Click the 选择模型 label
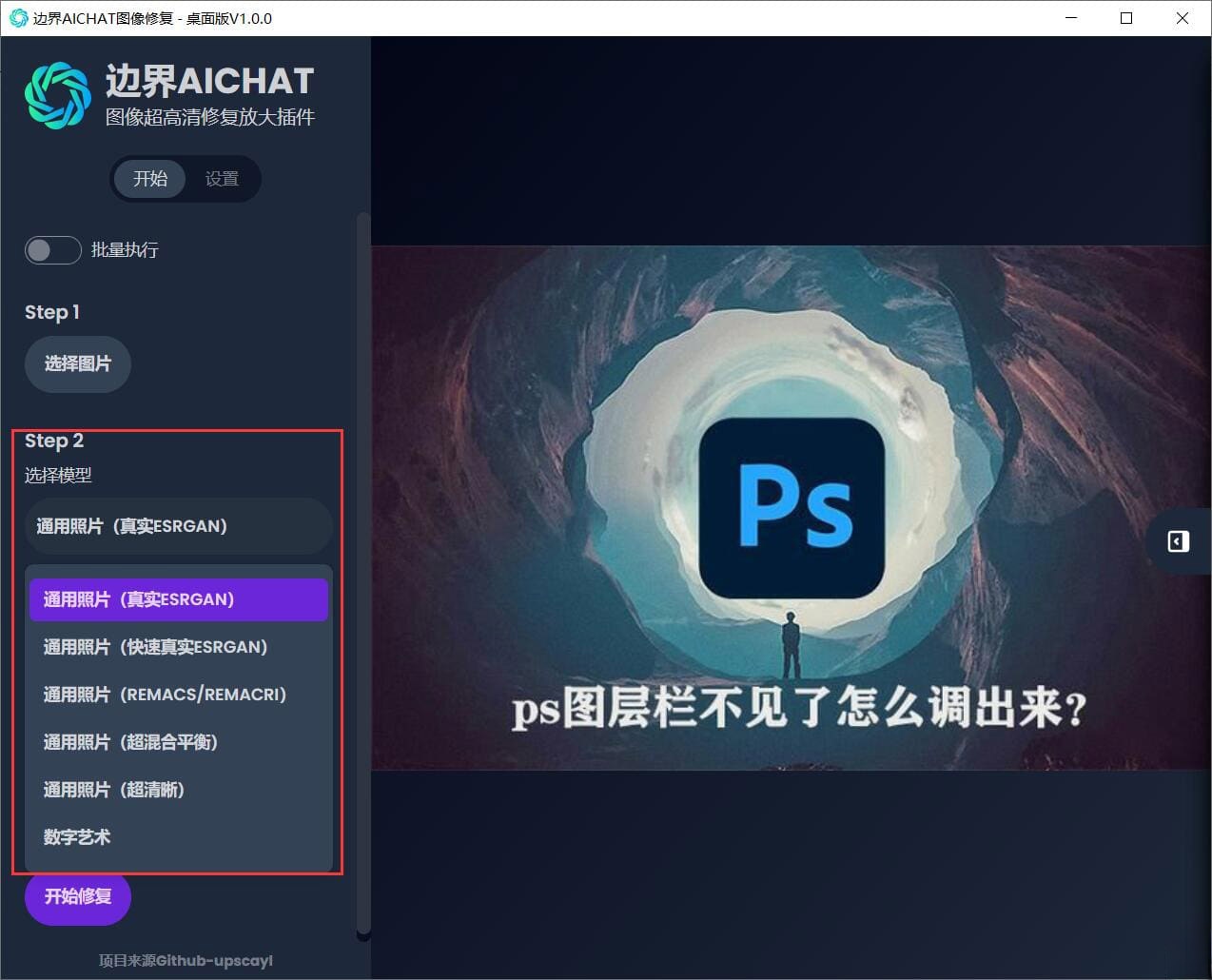 click(58, 475)
